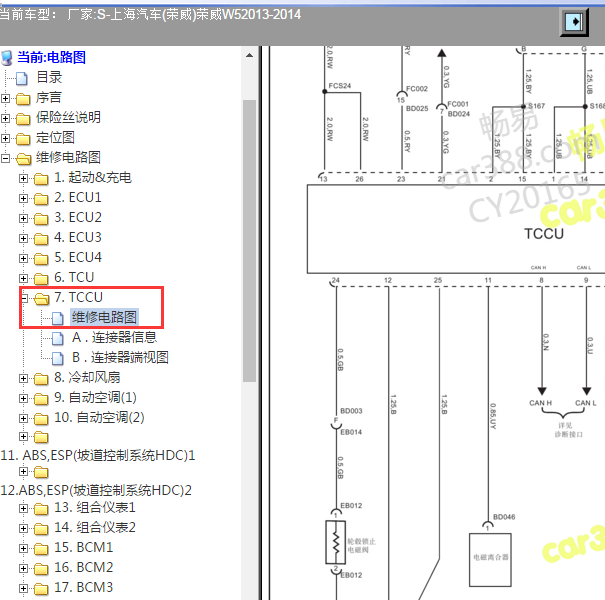Click the tree panel vertical scrollbar thumb

250,241
